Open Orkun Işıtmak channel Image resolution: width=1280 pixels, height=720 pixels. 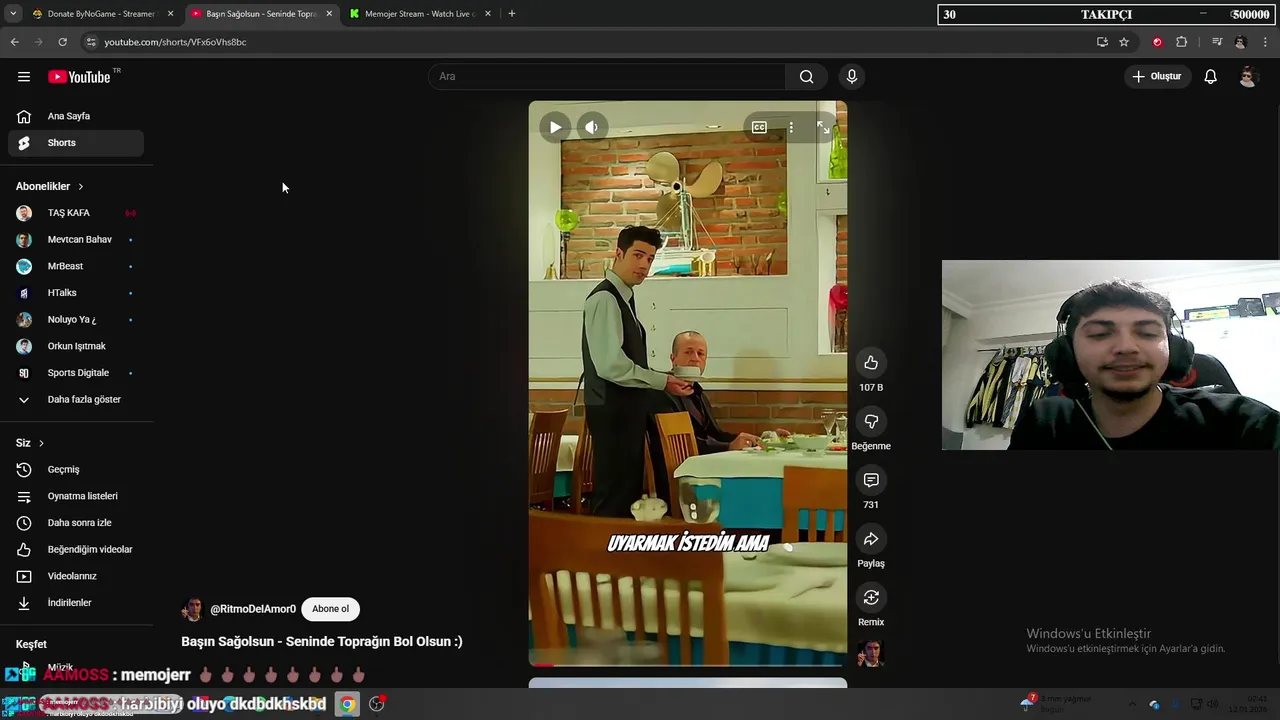76,346
